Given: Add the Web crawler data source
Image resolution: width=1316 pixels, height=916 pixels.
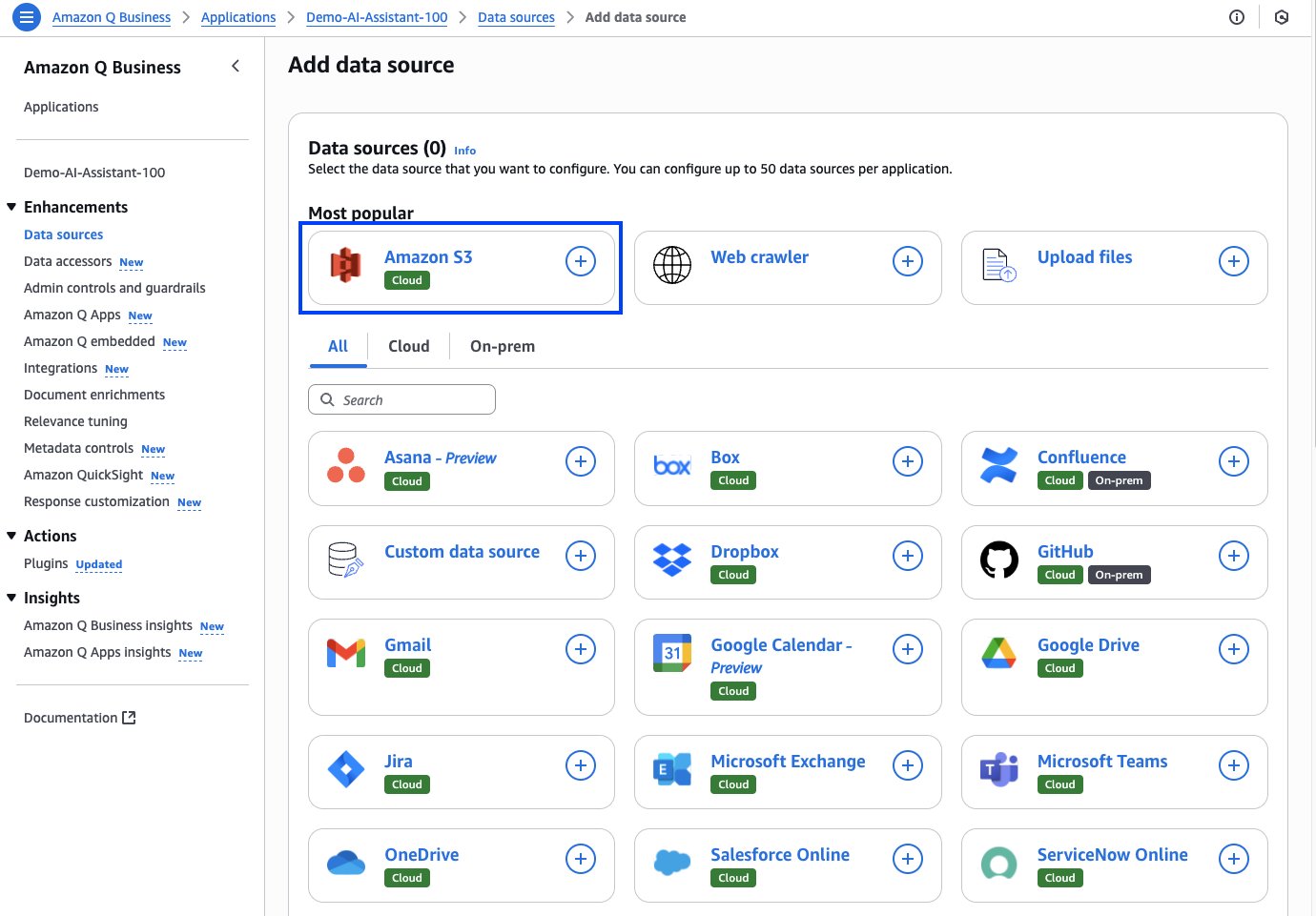Looking at the screenshot, I should [x=908, y=261].
